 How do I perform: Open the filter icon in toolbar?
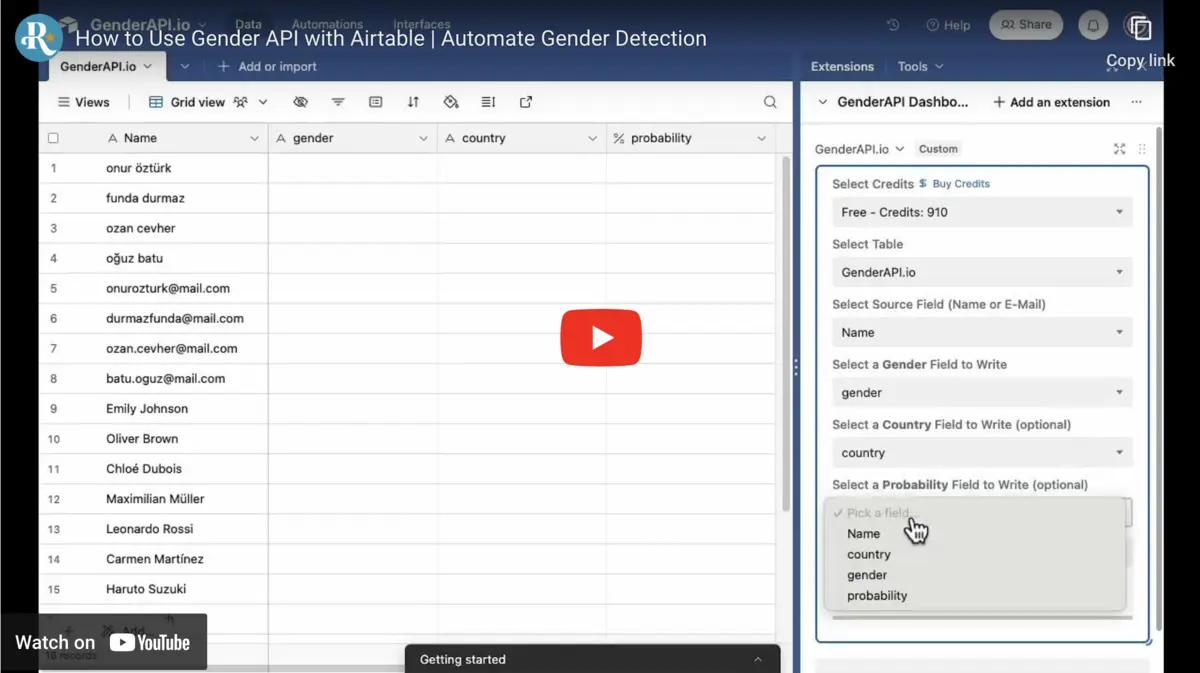point(338,102)
